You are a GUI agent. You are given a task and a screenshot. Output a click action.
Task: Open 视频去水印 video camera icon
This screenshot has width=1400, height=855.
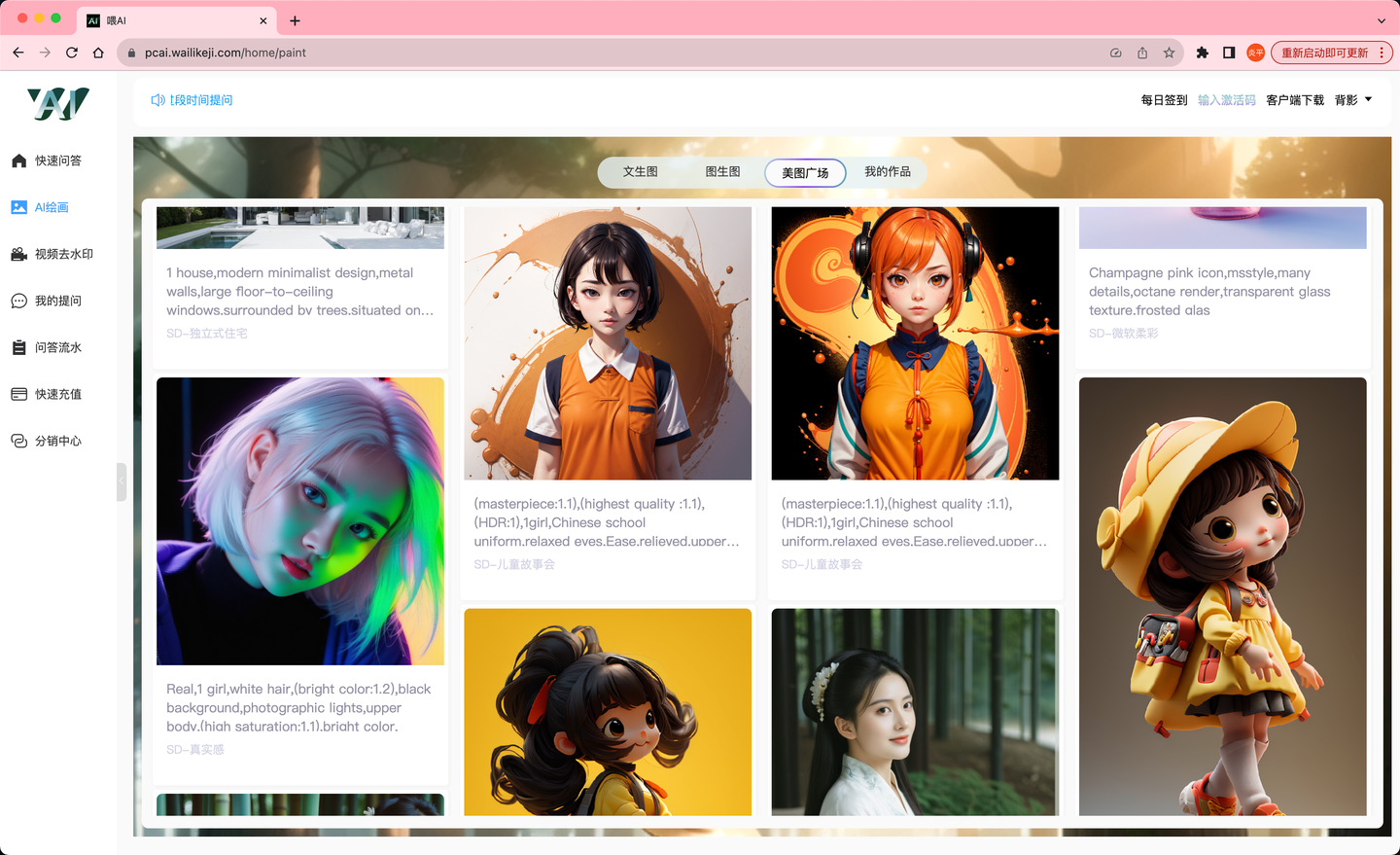(19, 254)
